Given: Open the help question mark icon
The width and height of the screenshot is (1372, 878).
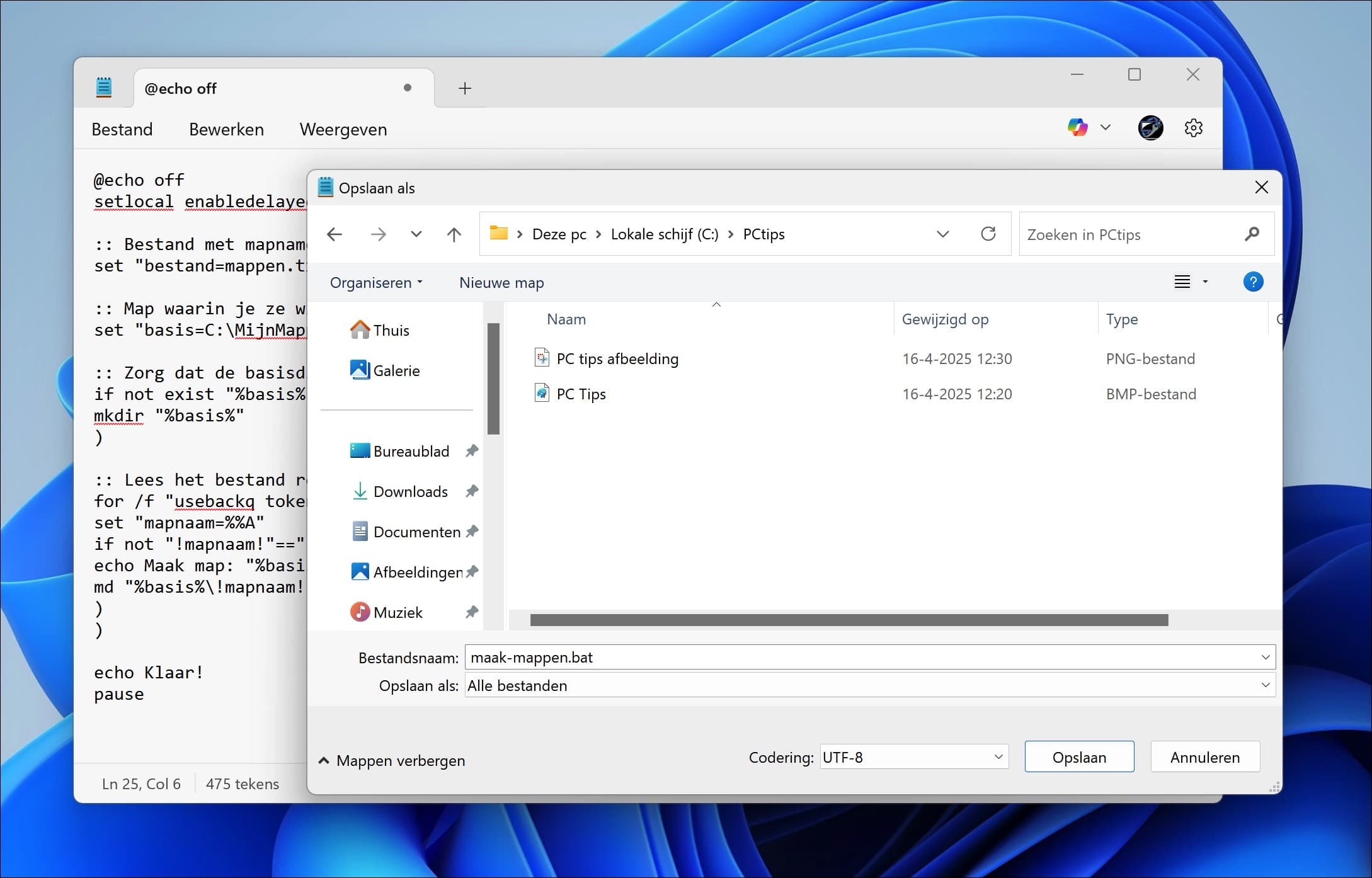Looking at the screenshot, I should (1253, 282).
